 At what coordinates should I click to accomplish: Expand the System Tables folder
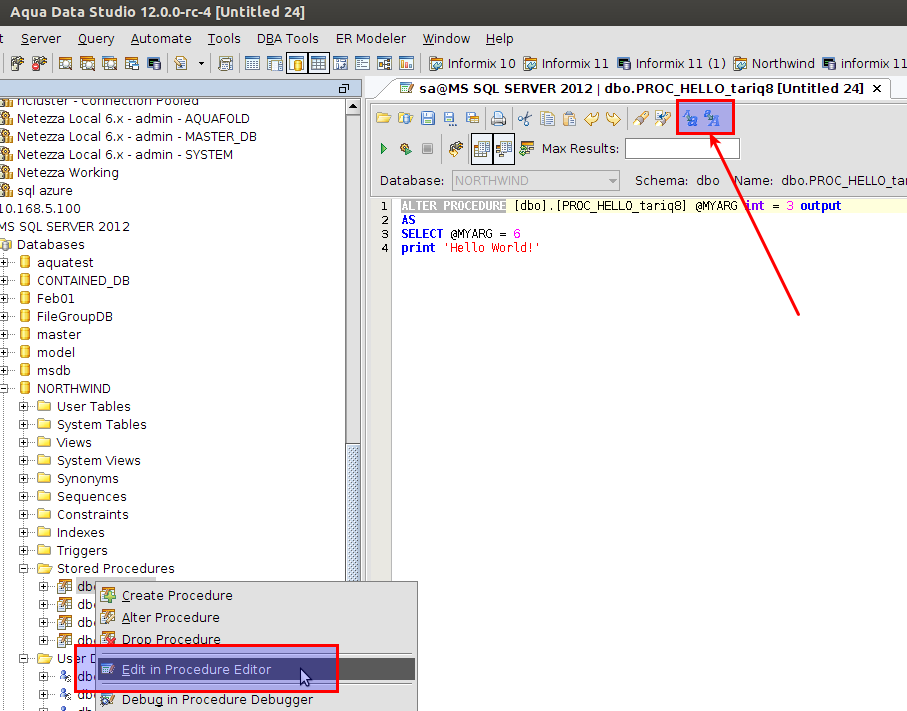pos(24,425)
